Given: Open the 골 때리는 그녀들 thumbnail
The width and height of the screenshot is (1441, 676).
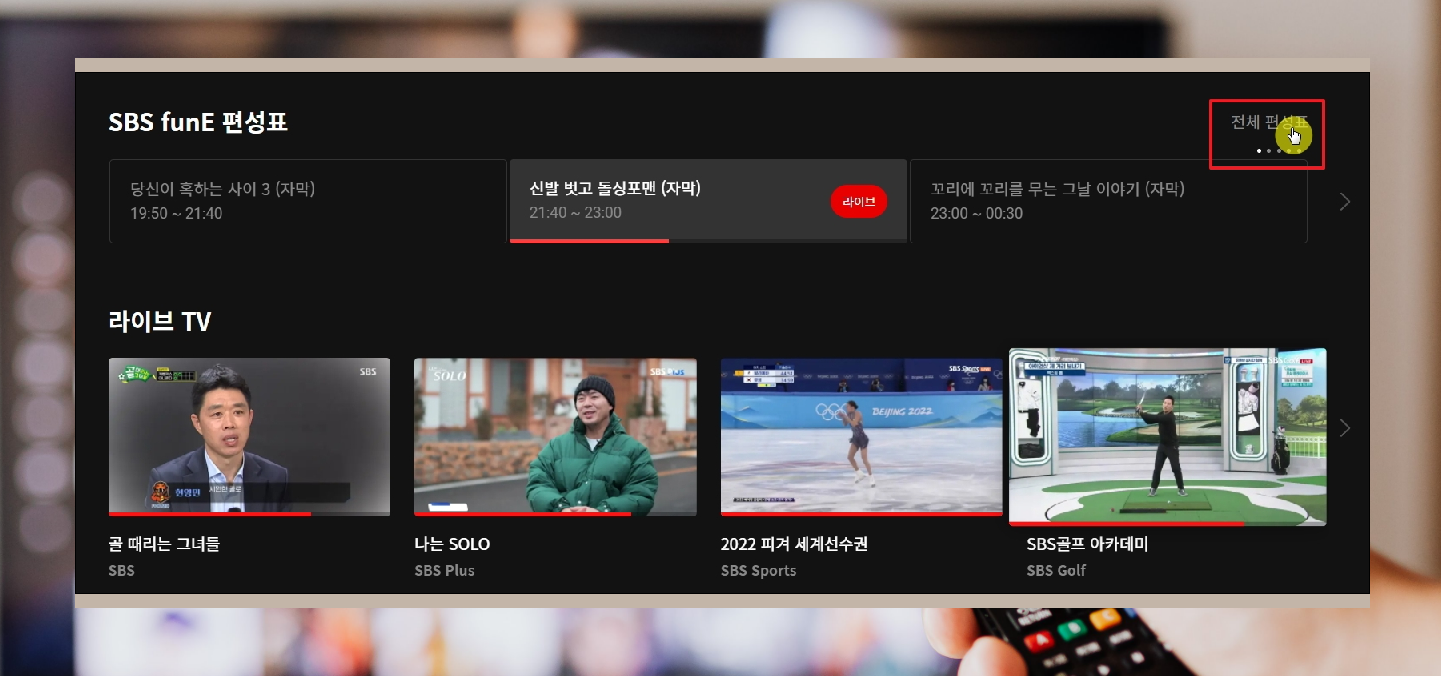Looking at the screenshot, I should 249,437.
